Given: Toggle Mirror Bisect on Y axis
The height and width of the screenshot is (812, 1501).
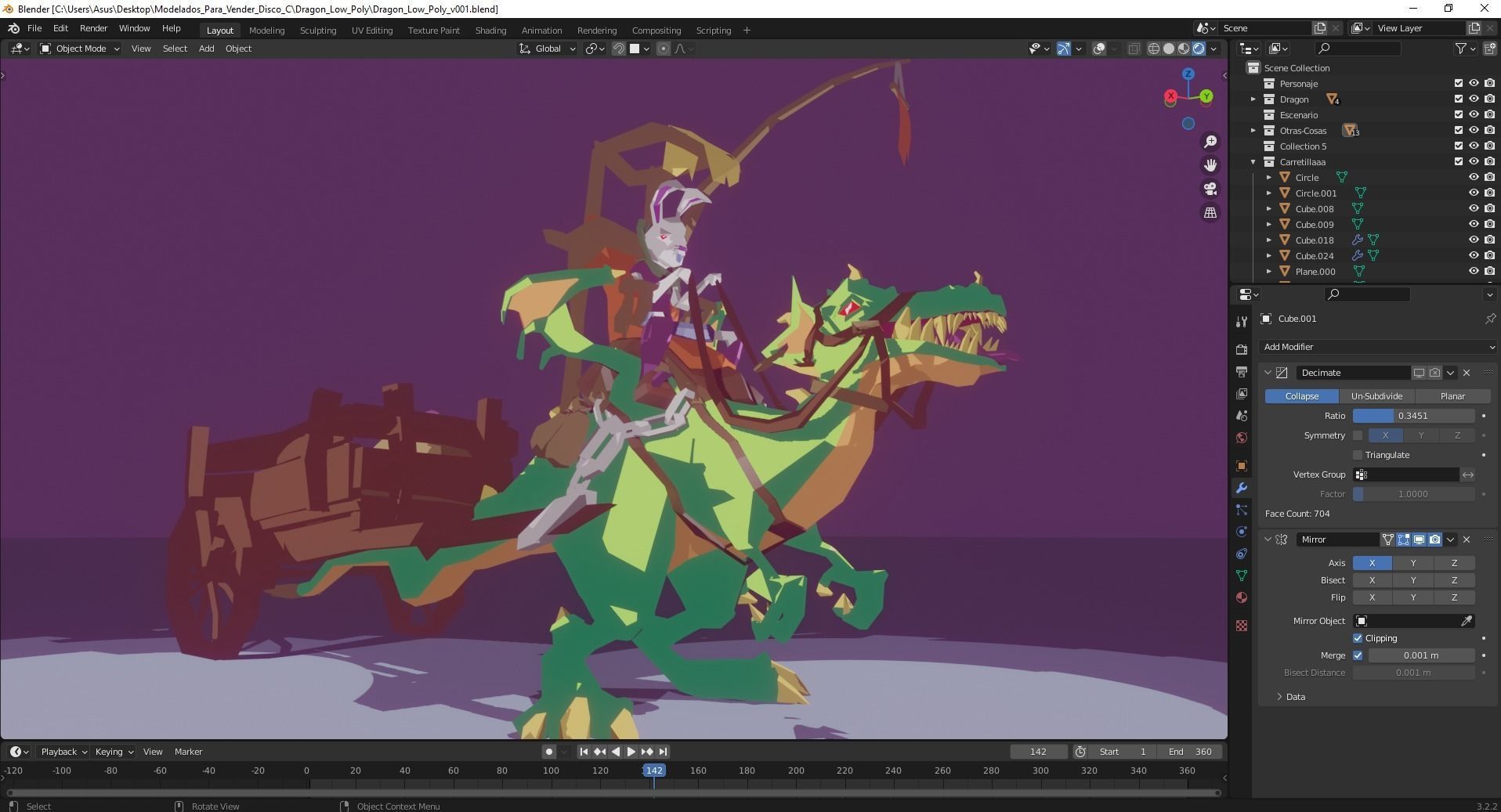Looking at the screenshot, I should pyautogui.click(x=1413, y=580).
